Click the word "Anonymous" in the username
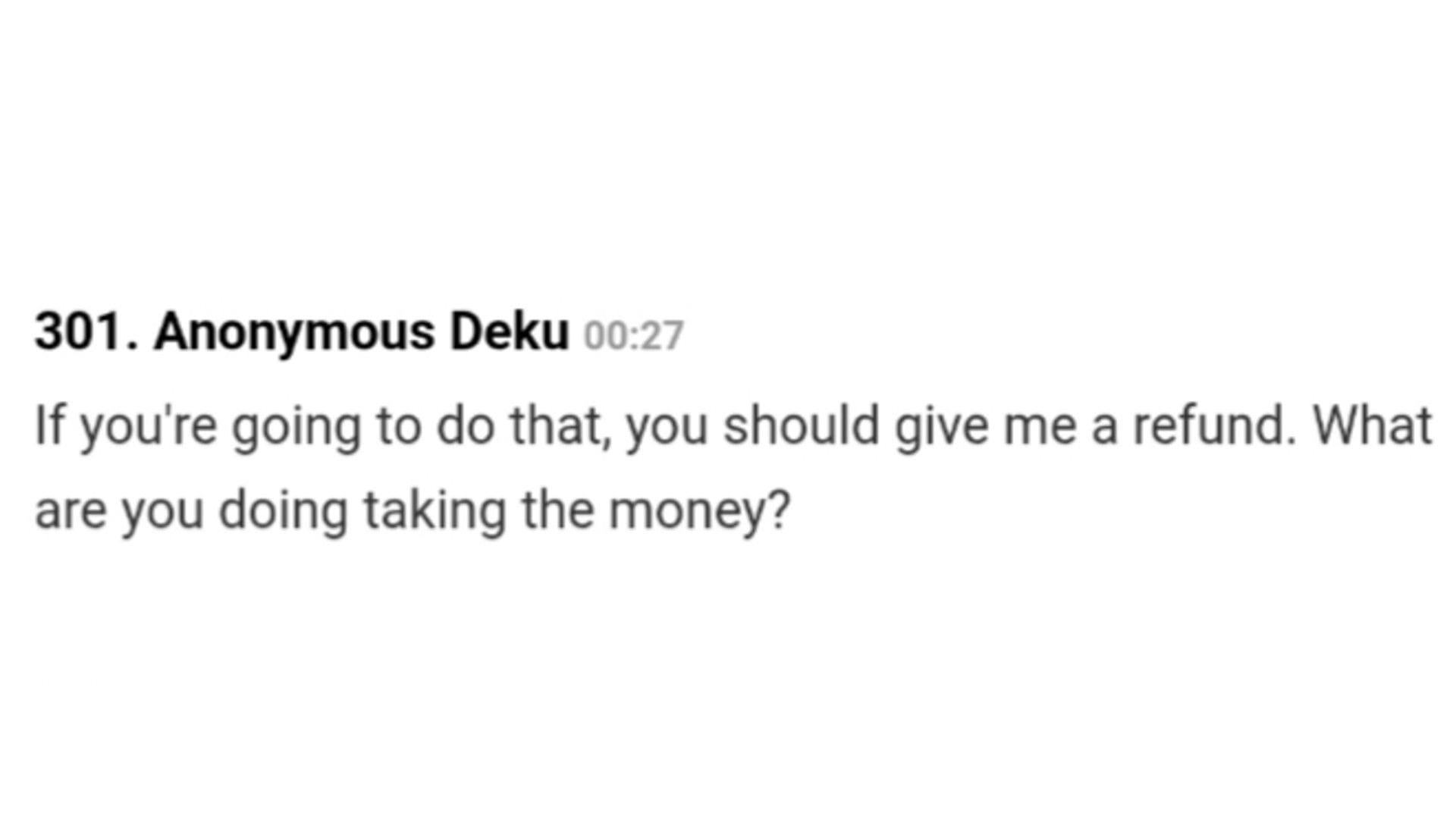Viewport: 1456px width, 819px height. [x=294, y=332]
